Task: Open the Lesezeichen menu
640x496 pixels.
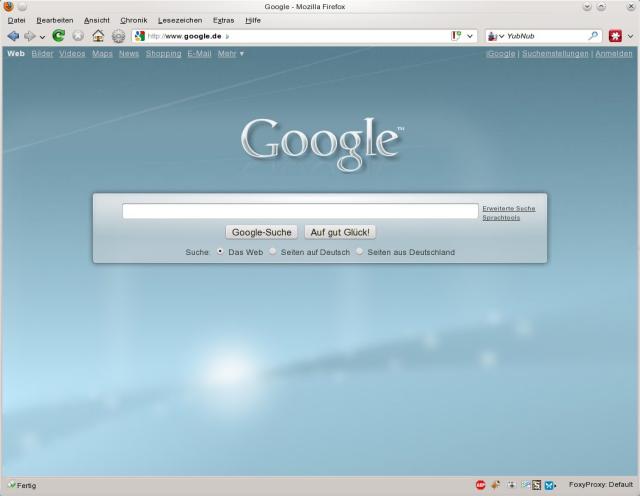Action: tap(180, 20)
